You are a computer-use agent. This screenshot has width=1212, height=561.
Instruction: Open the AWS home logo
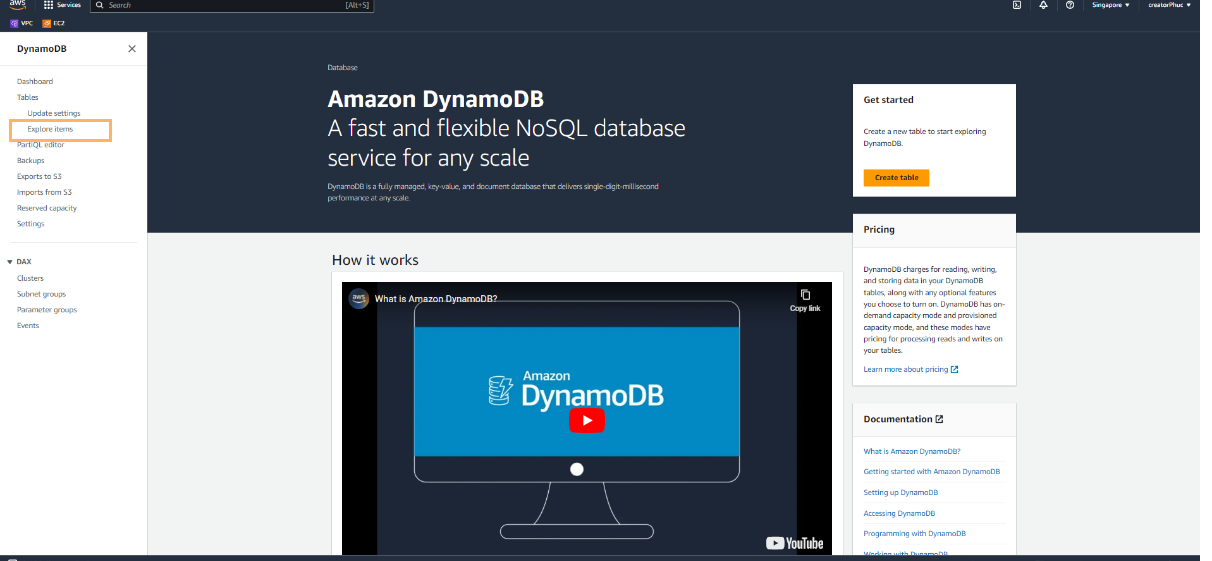pyautogui.click(x=18, y=5)
